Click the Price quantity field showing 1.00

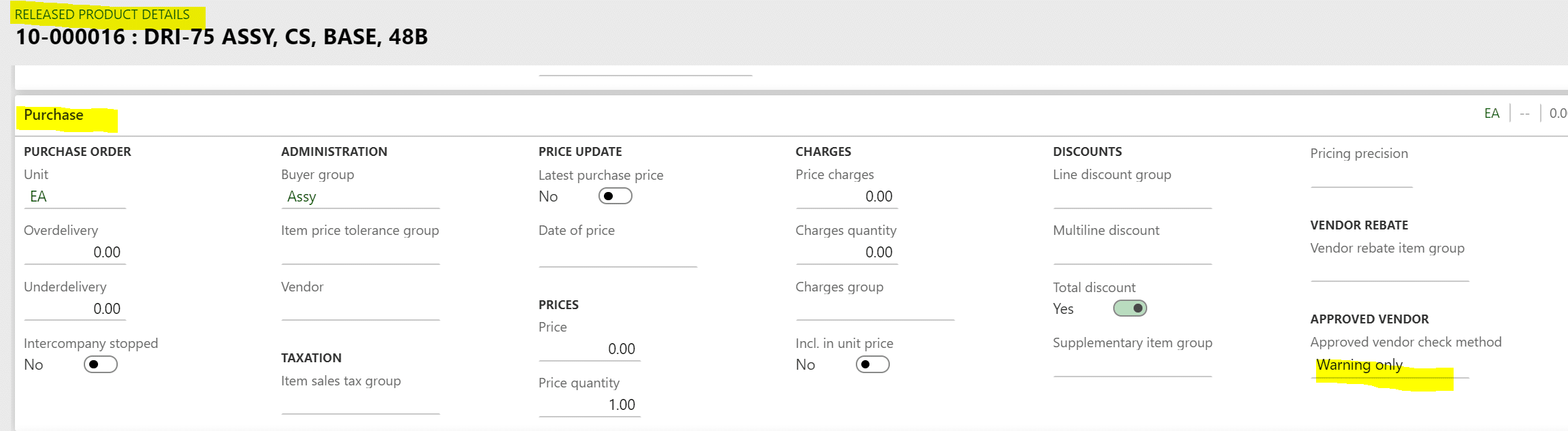[589, 404]
